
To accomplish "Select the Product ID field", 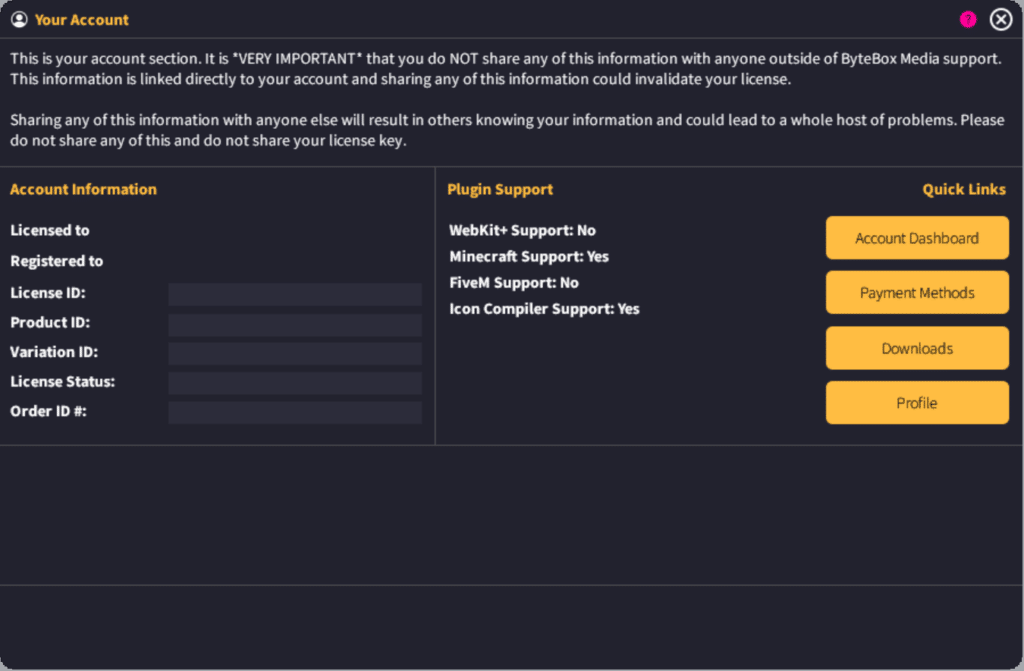I will tap(294, 323).
